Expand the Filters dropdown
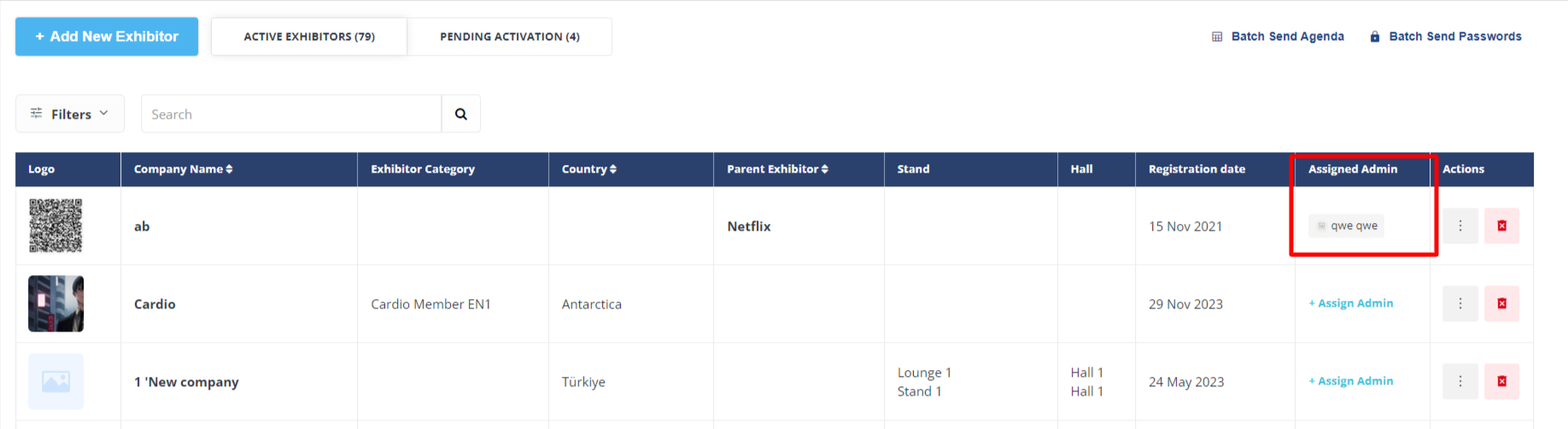This screenshot has height=429, width=1568. 70,114
